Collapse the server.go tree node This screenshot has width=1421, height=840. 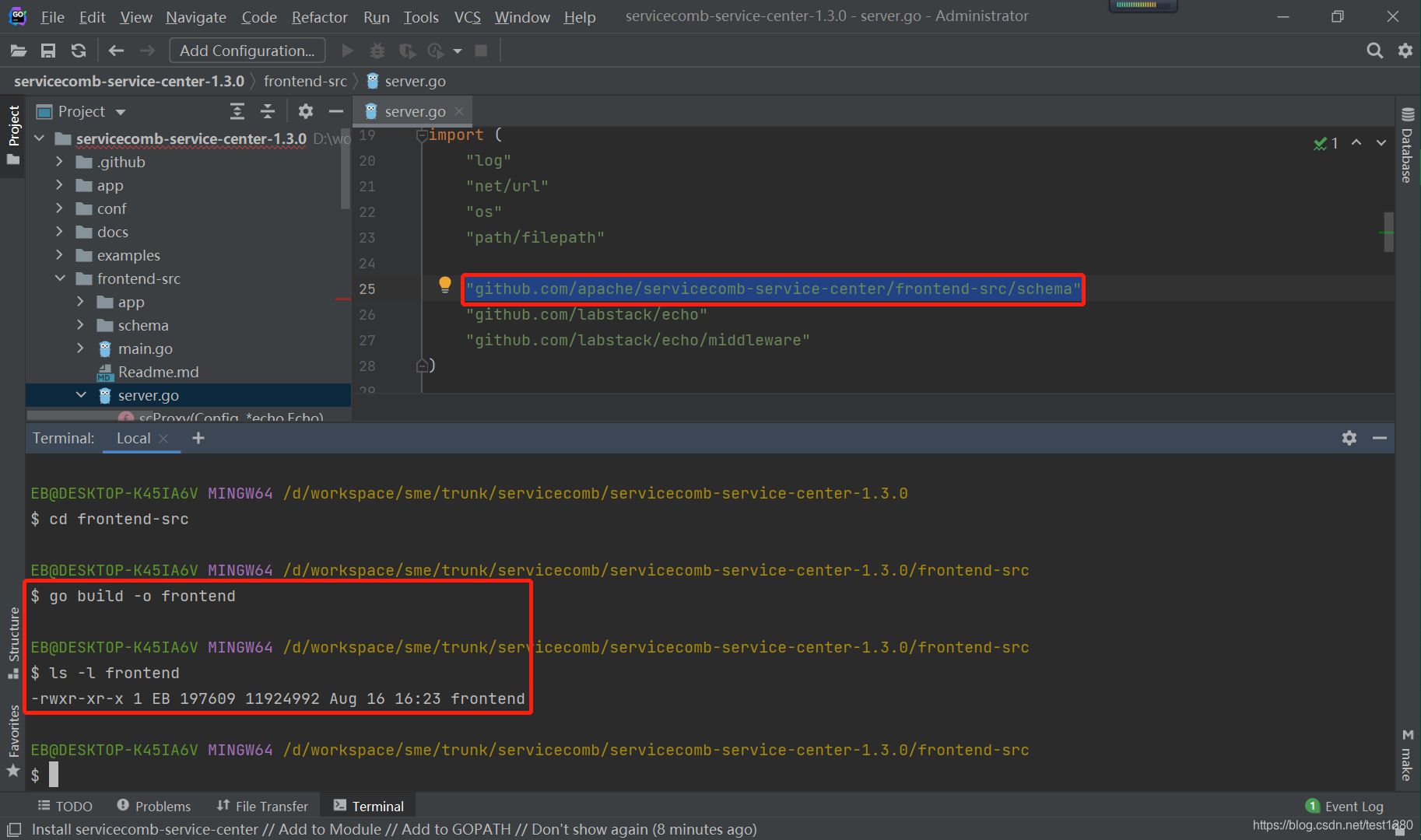[80, 395]
